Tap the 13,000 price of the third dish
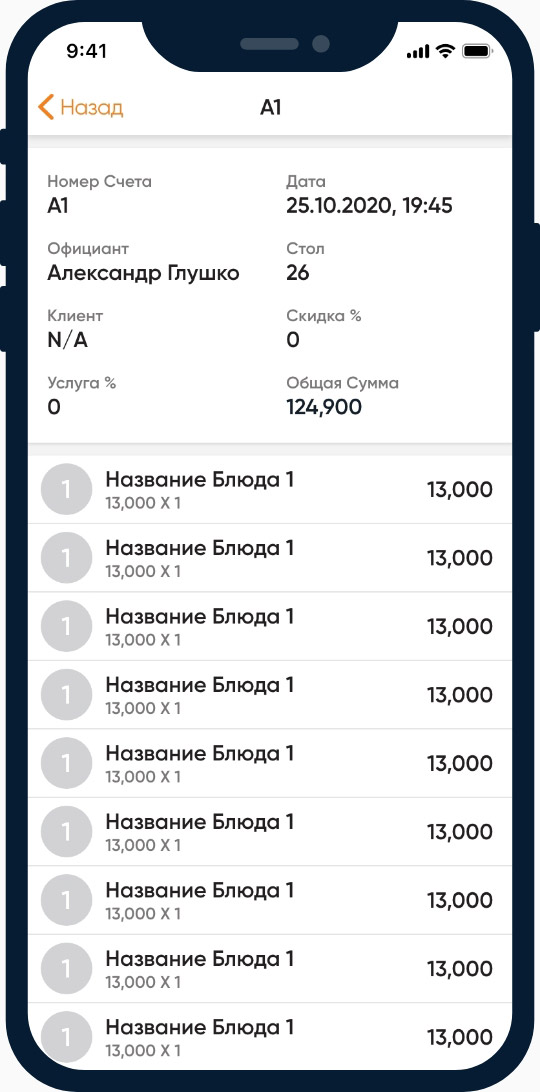Viewport: 540px width, 1092px height. click(460, 626)
